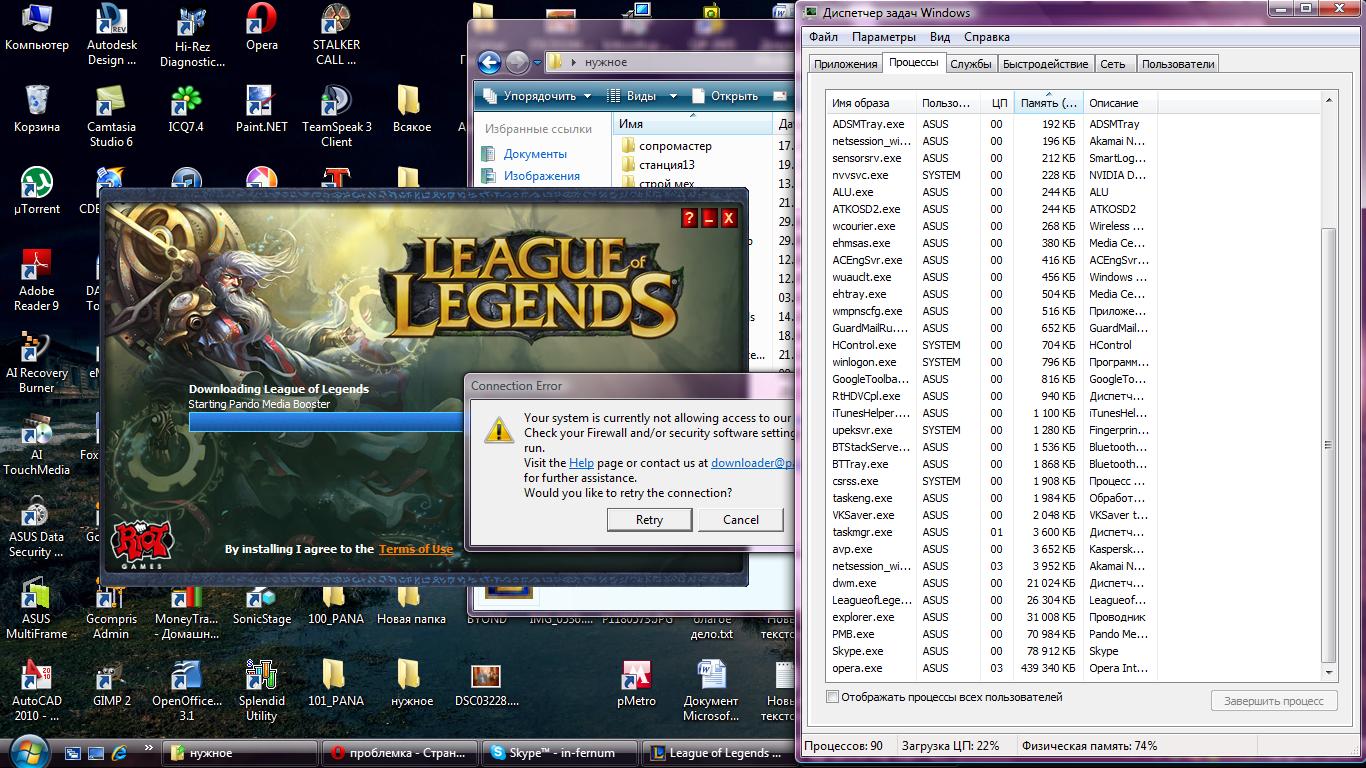The width and height of the screenshot is (1366, 768).
Task: Click Cancel in Connection Error dialog
Action: 741,520
